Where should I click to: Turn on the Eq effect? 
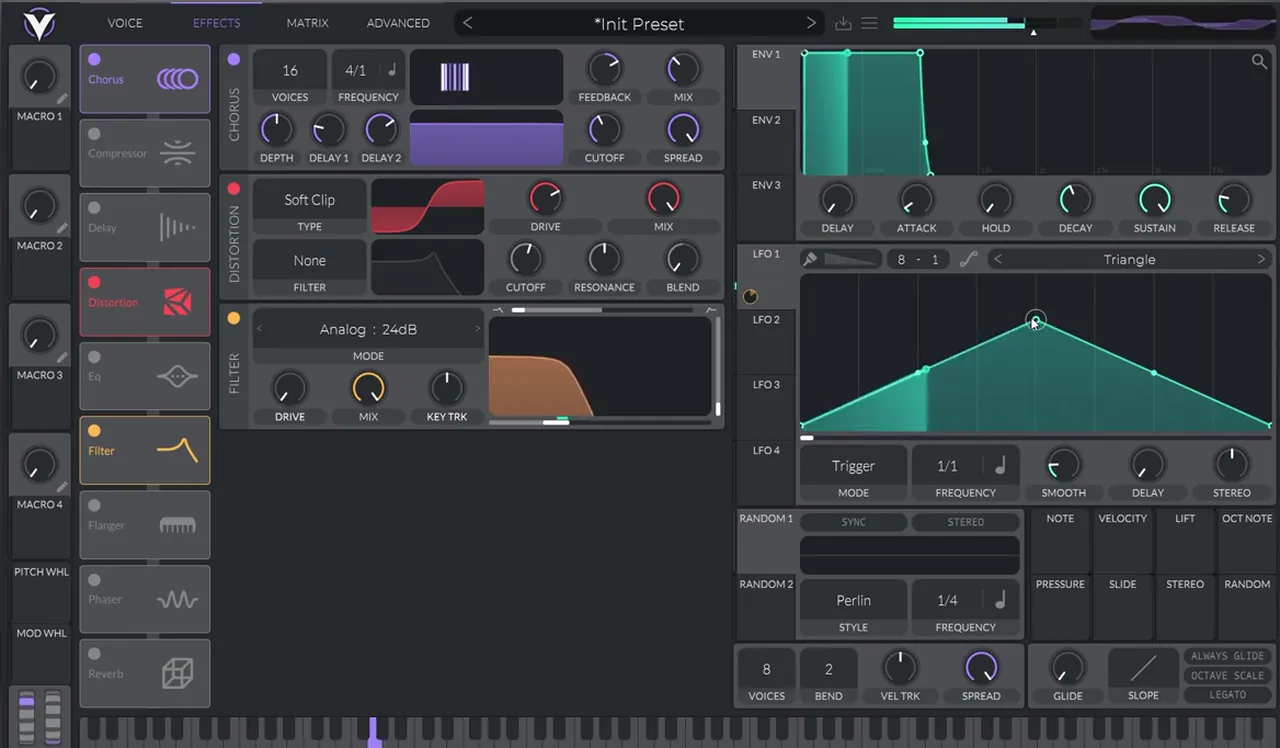pyautogui.click(x=94, y=357)
